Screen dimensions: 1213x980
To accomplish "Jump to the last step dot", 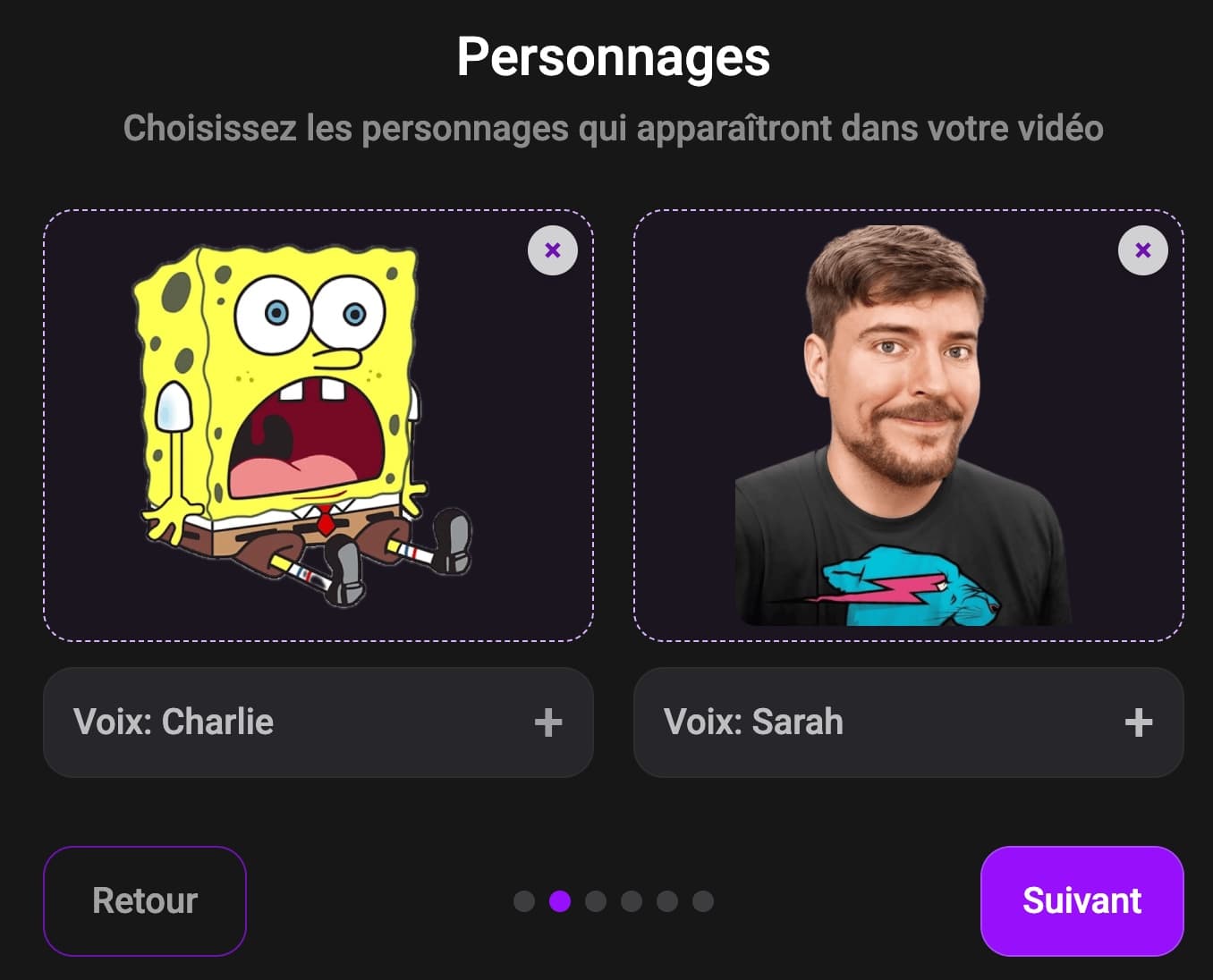I will 703,901.
